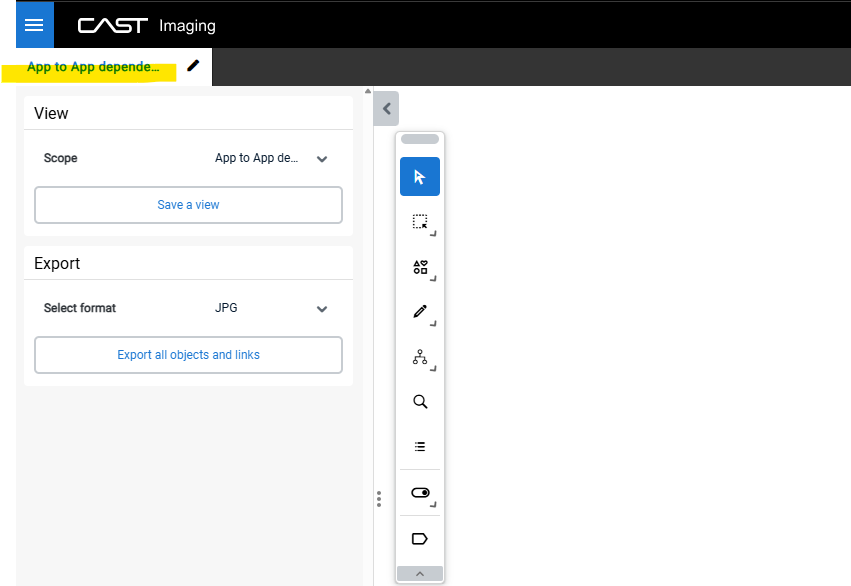Open the hierarchy layout tool
The image size is (851, 586).
[420, 357]
